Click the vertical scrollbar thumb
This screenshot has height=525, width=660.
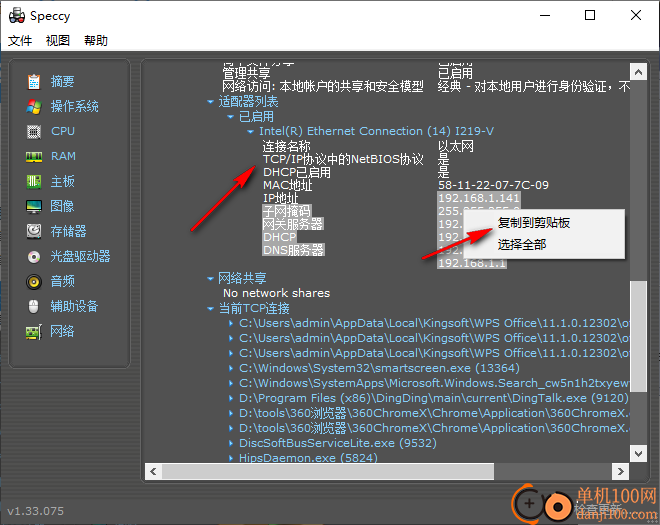(638, 336)
